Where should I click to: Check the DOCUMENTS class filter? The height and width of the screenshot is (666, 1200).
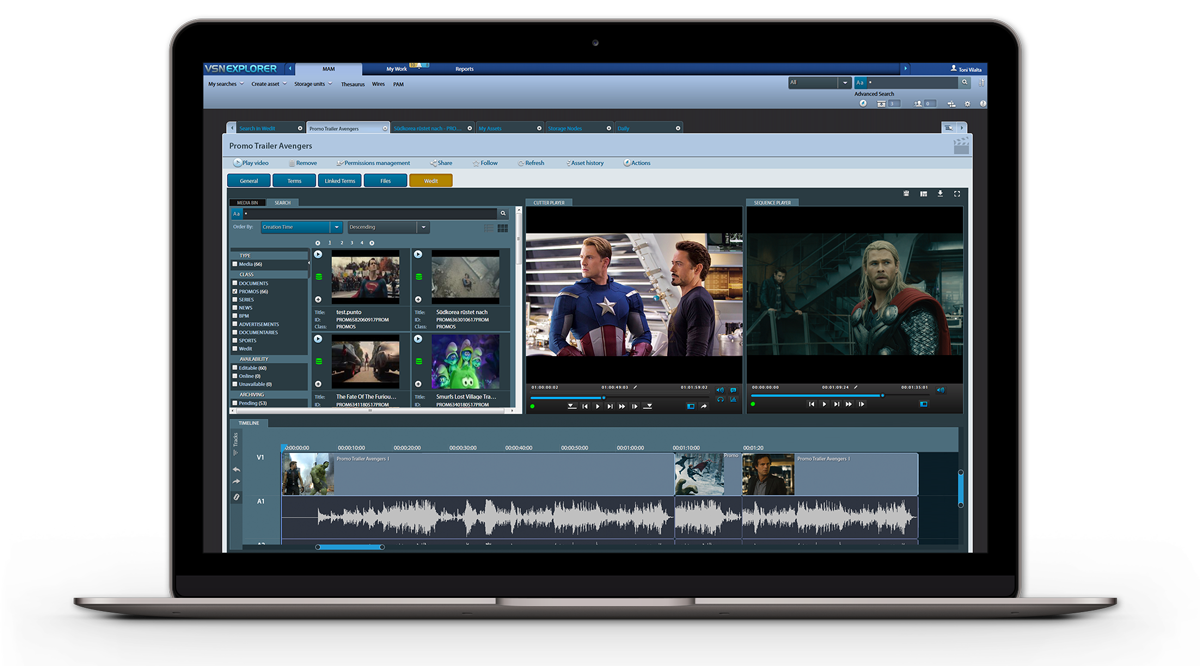tap(235, 283)
